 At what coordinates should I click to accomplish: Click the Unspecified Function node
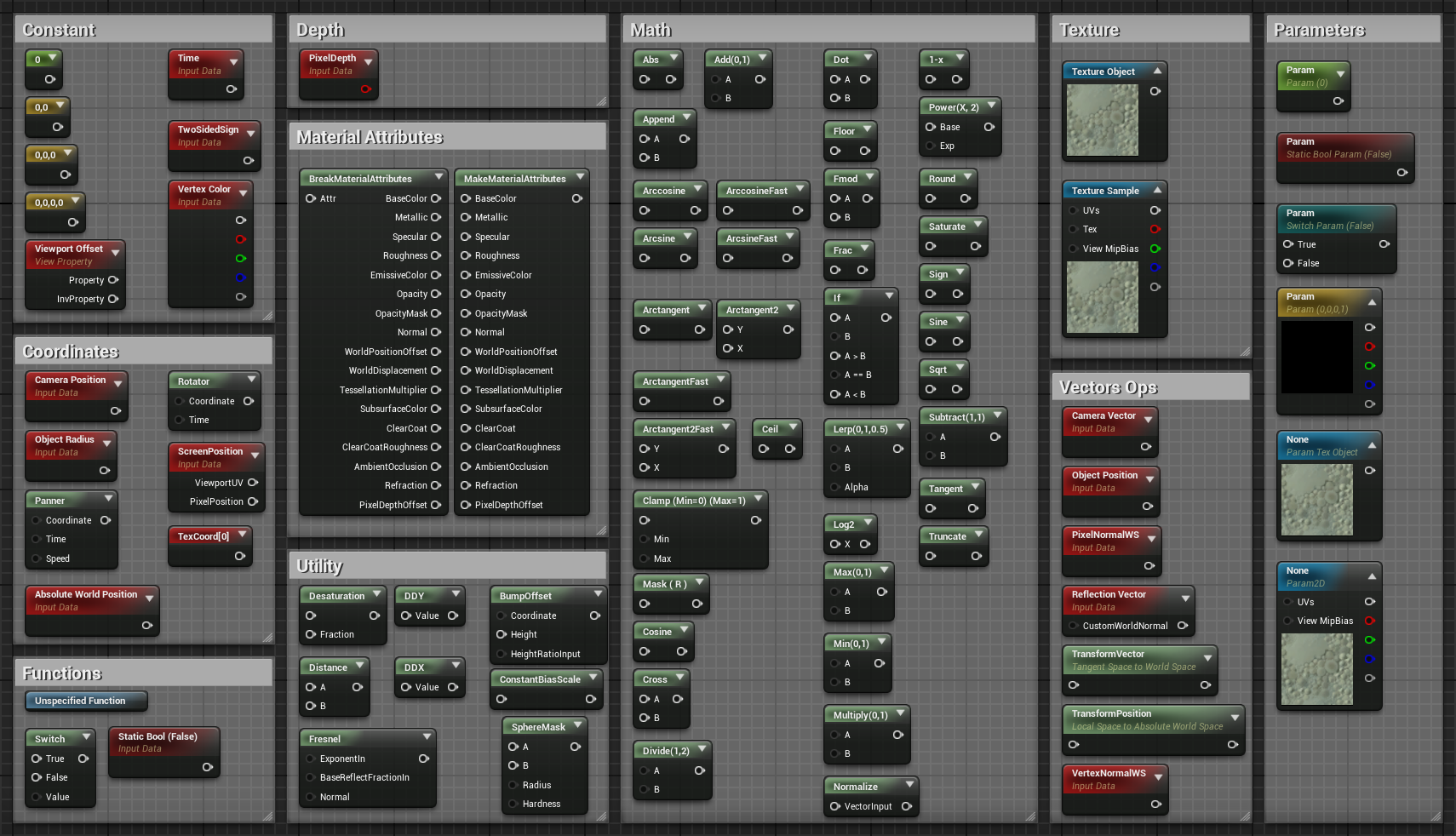click(x=87, y=701)
